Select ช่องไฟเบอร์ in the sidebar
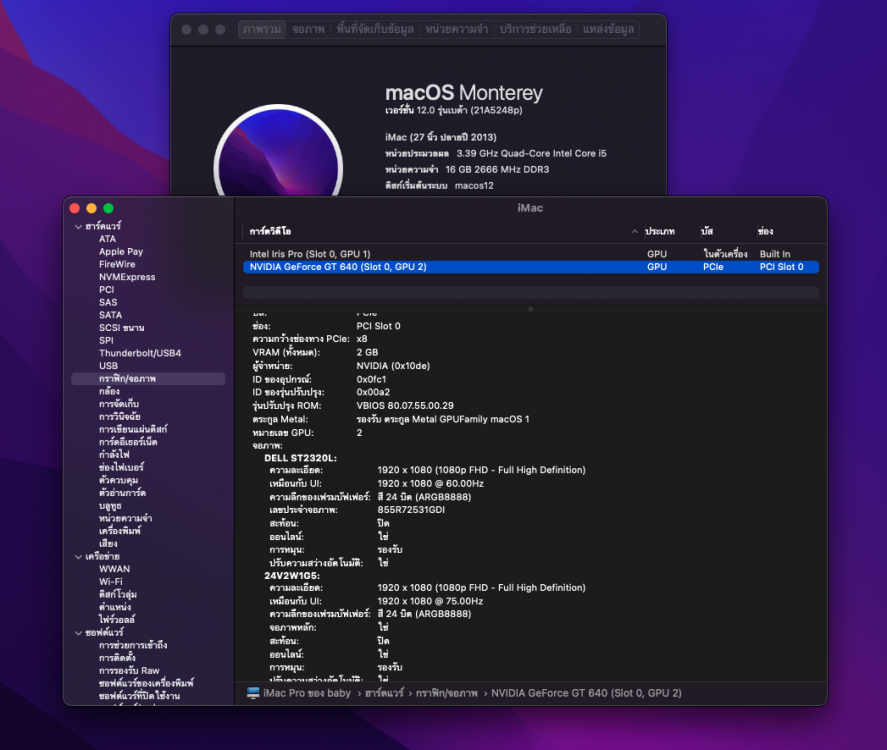The width and height of the screenshot is (887, 750). click(121, 467)
